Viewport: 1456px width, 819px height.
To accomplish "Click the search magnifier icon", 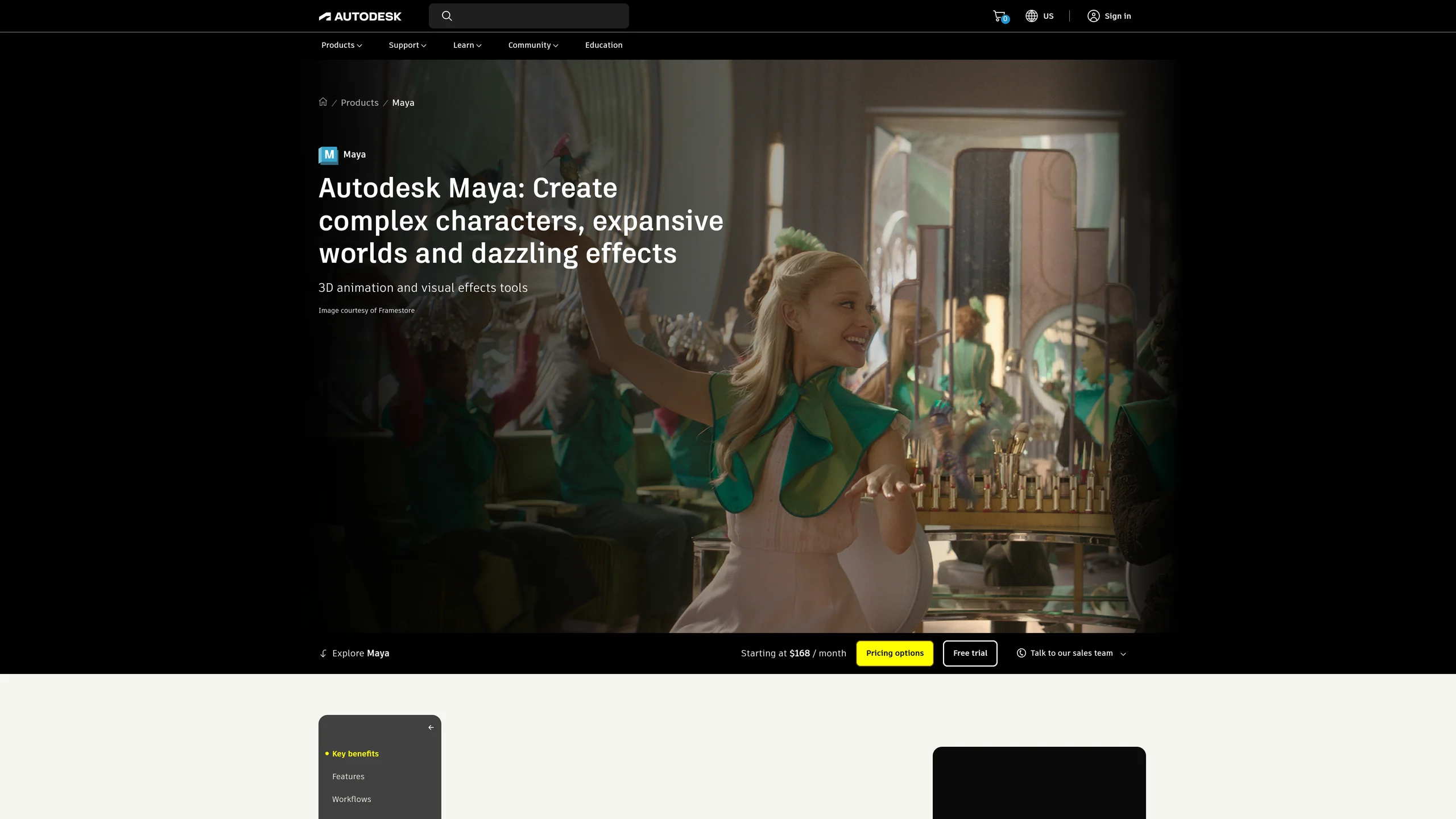I will click(447, 16).
